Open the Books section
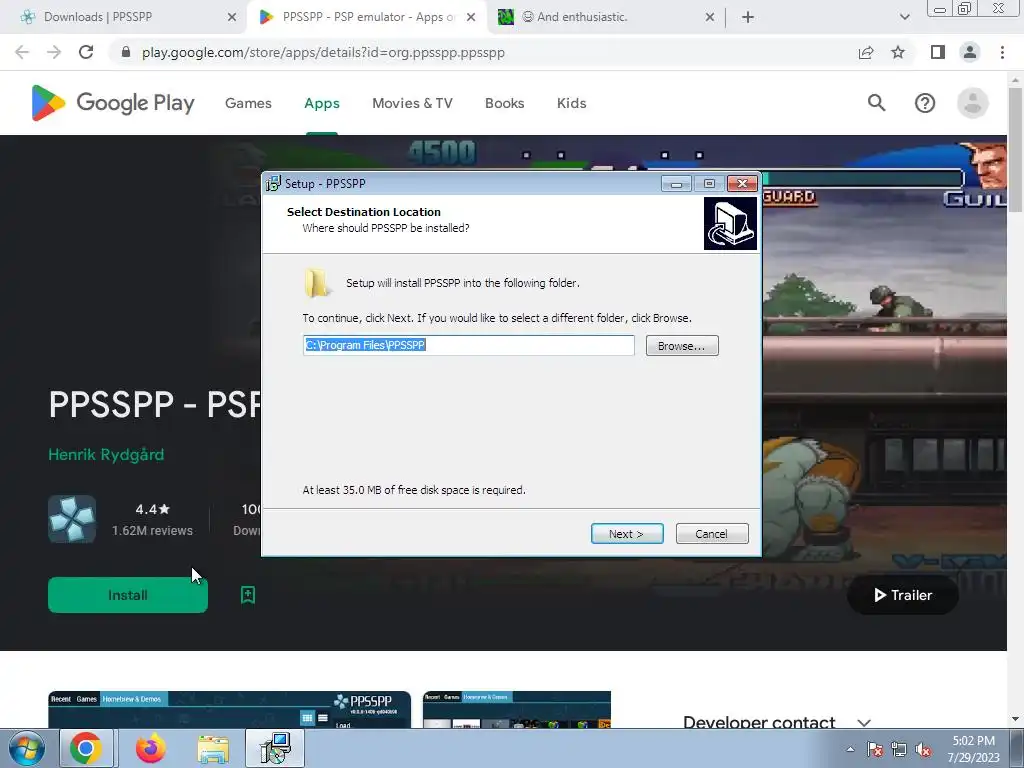Viewport: 1024px width, 768px height. pos(504,103)
